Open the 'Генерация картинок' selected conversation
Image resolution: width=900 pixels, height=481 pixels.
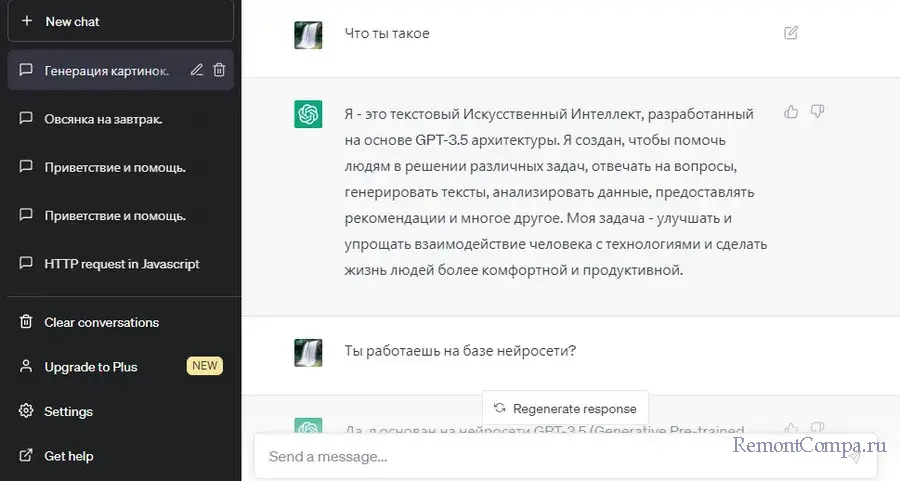[x=106, y=71]
